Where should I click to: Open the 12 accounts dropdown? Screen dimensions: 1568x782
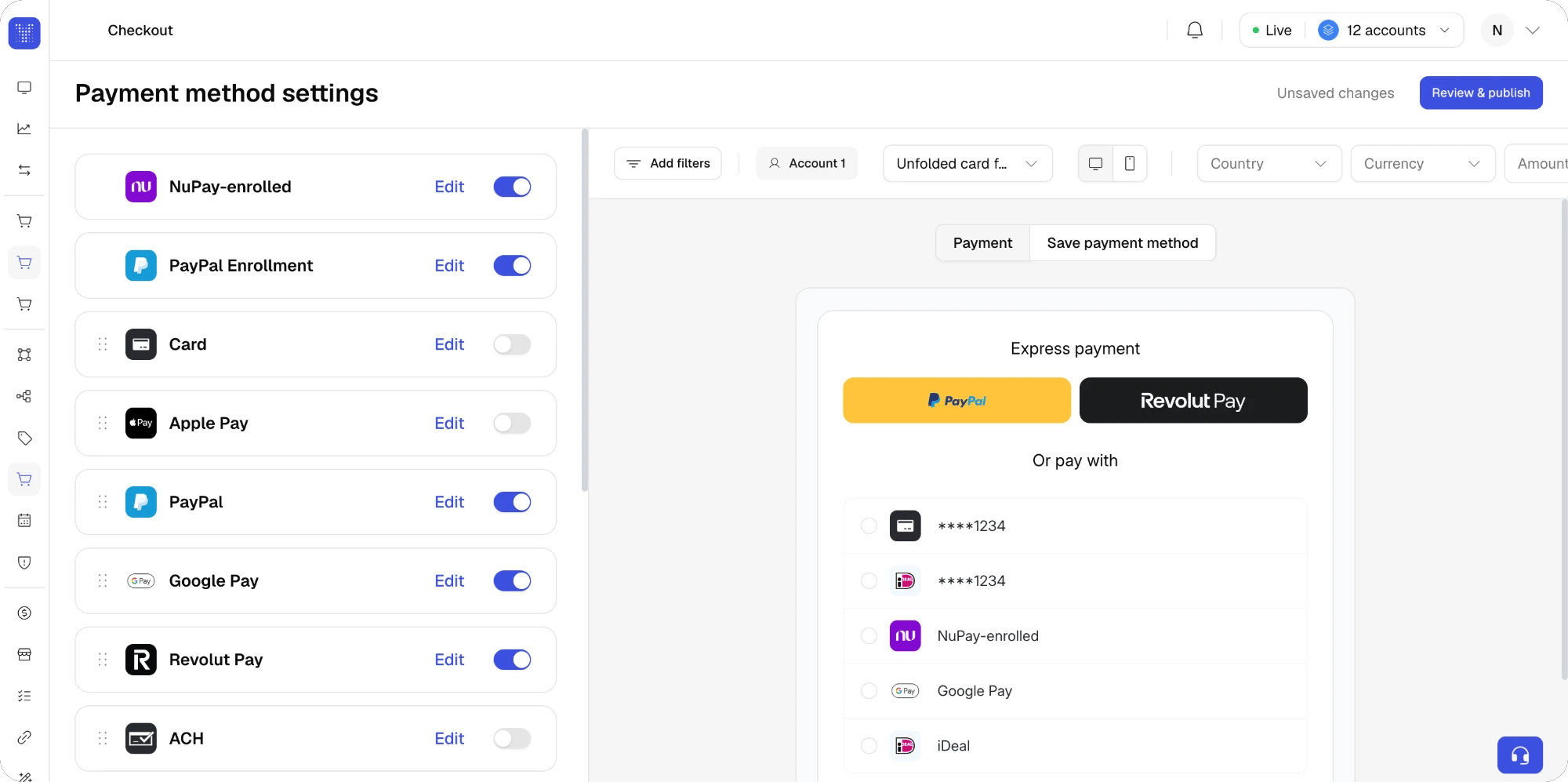pos(1384,31)
